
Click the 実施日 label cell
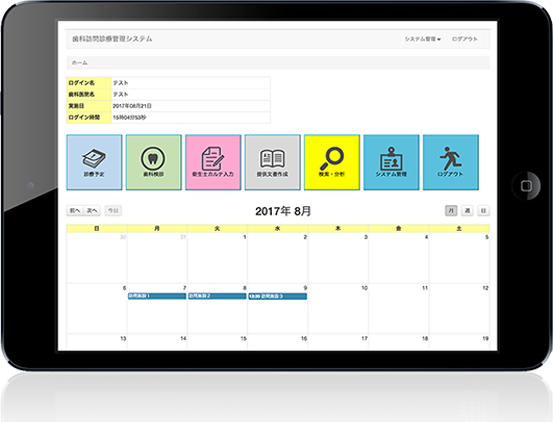click(89, 106)
